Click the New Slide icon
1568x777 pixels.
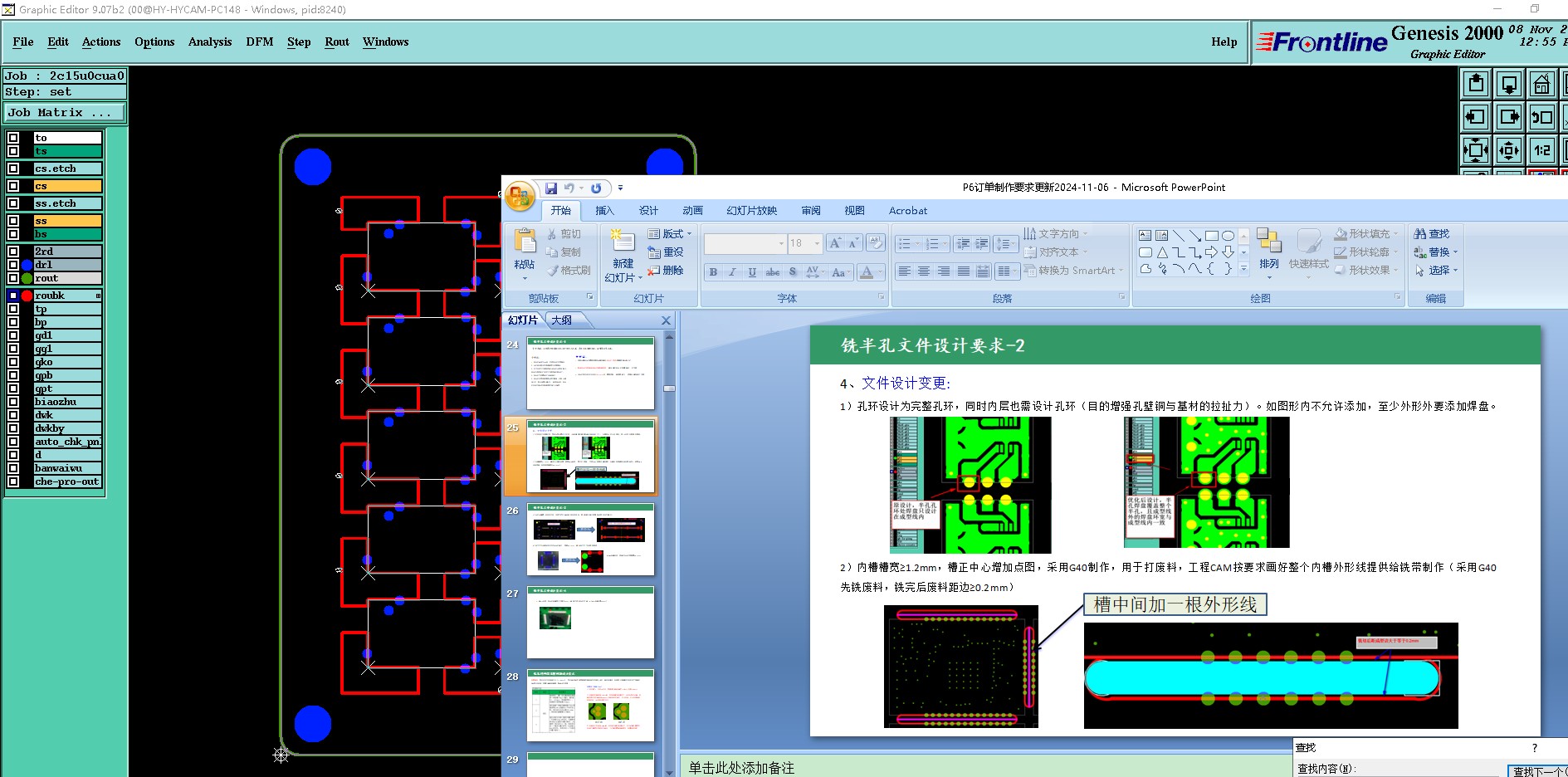click(x=623, y=241)
